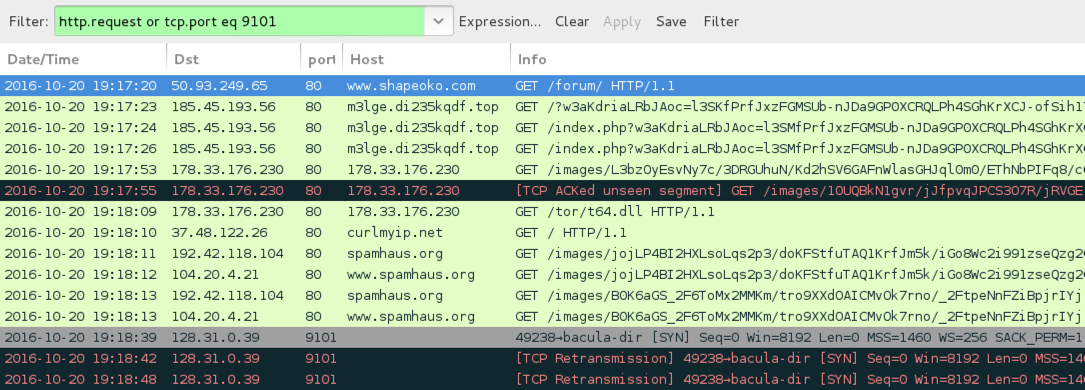Select the bacula-dir SYN packet at 19:18:39

[542, 337]
